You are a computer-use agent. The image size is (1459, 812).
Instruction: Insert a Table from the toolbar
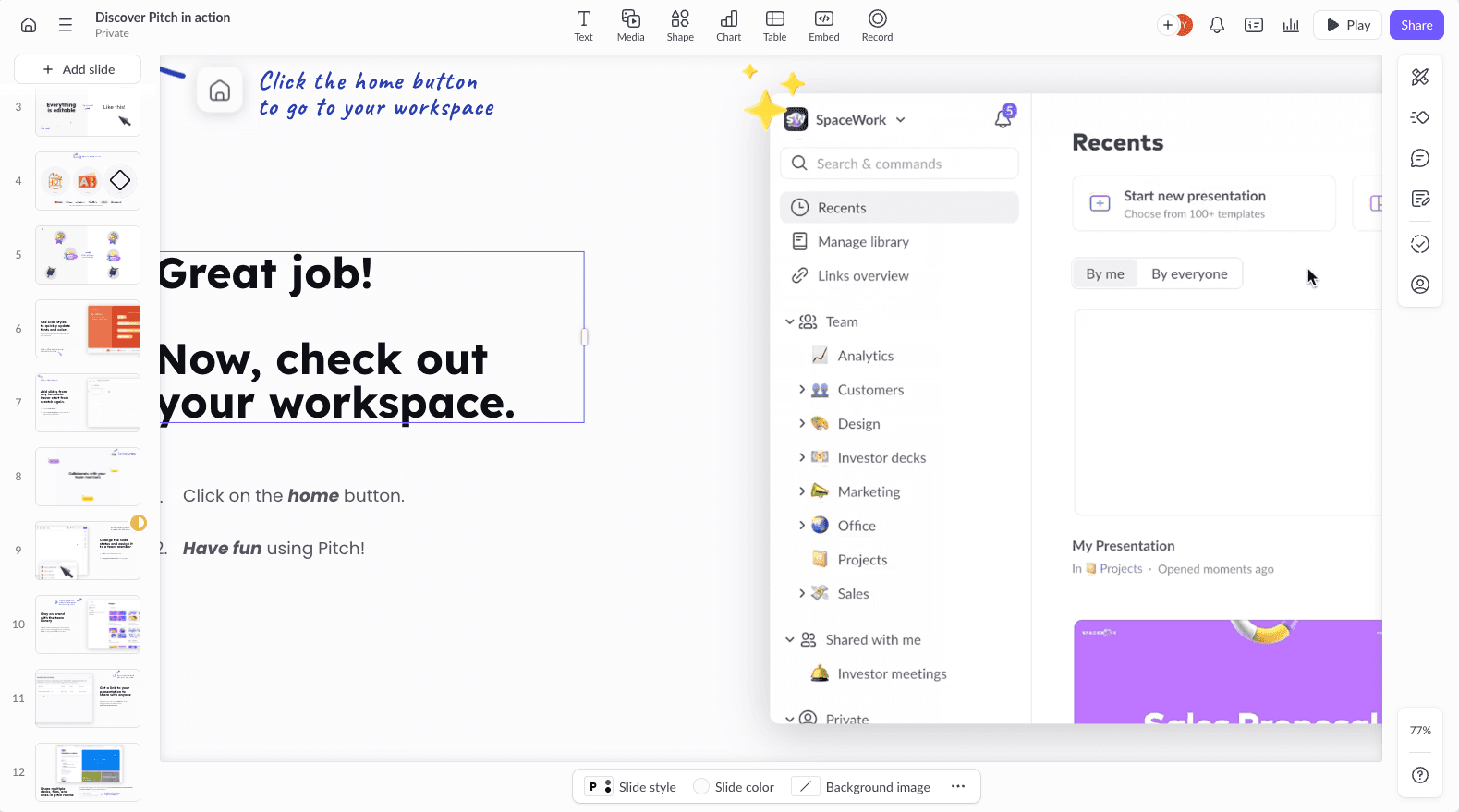774,26
